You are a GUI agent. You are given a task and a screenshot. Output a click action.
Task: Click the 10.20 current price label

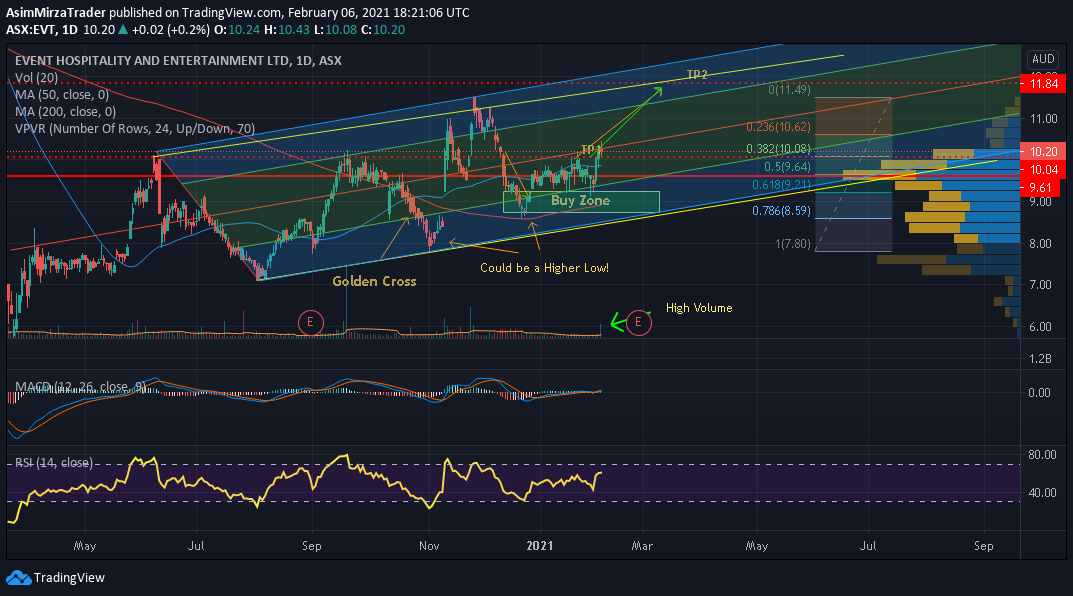point(1044,151)
